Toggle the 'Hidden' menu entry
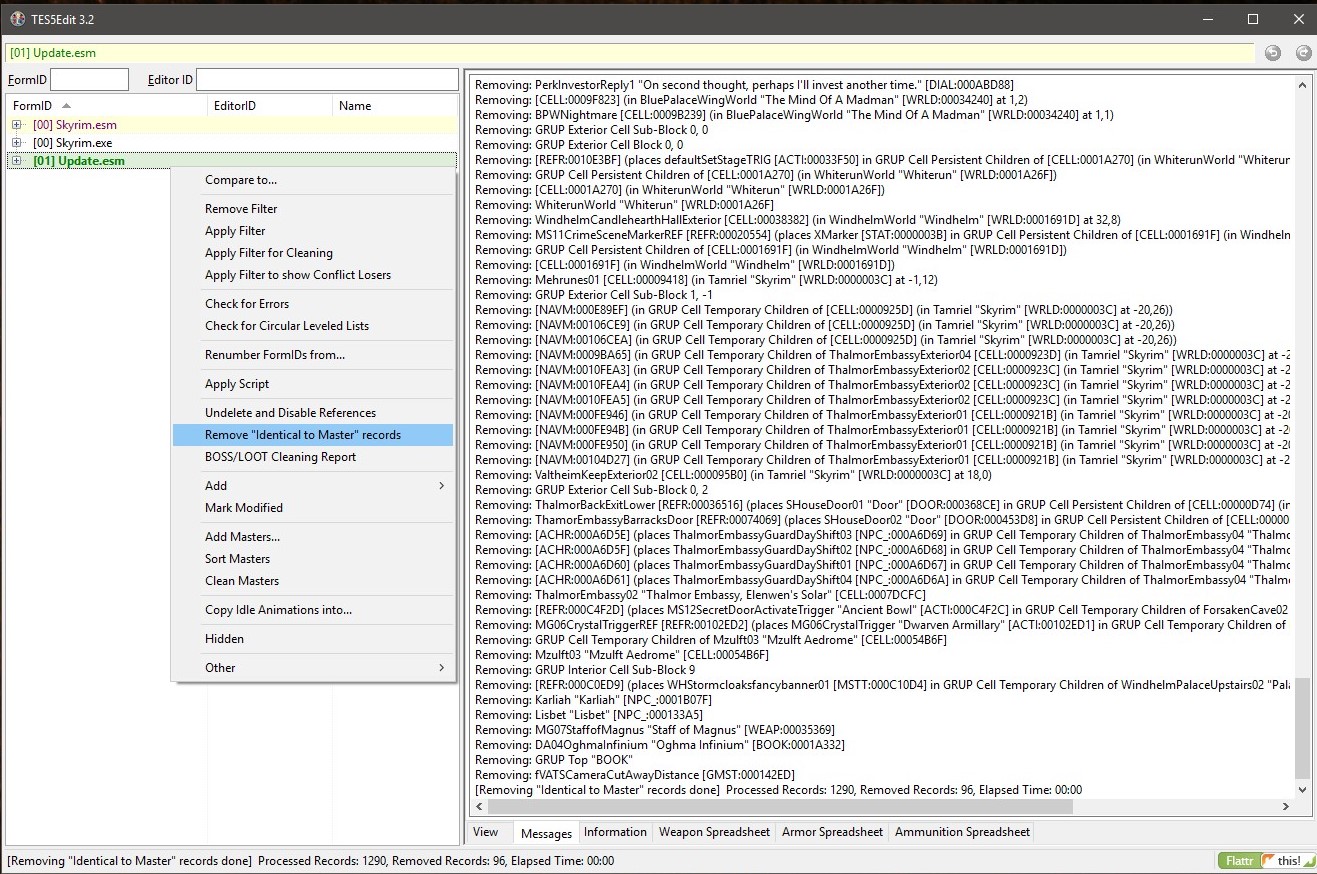The height and width of the screenshot is (874, 1317). [313, 639]
